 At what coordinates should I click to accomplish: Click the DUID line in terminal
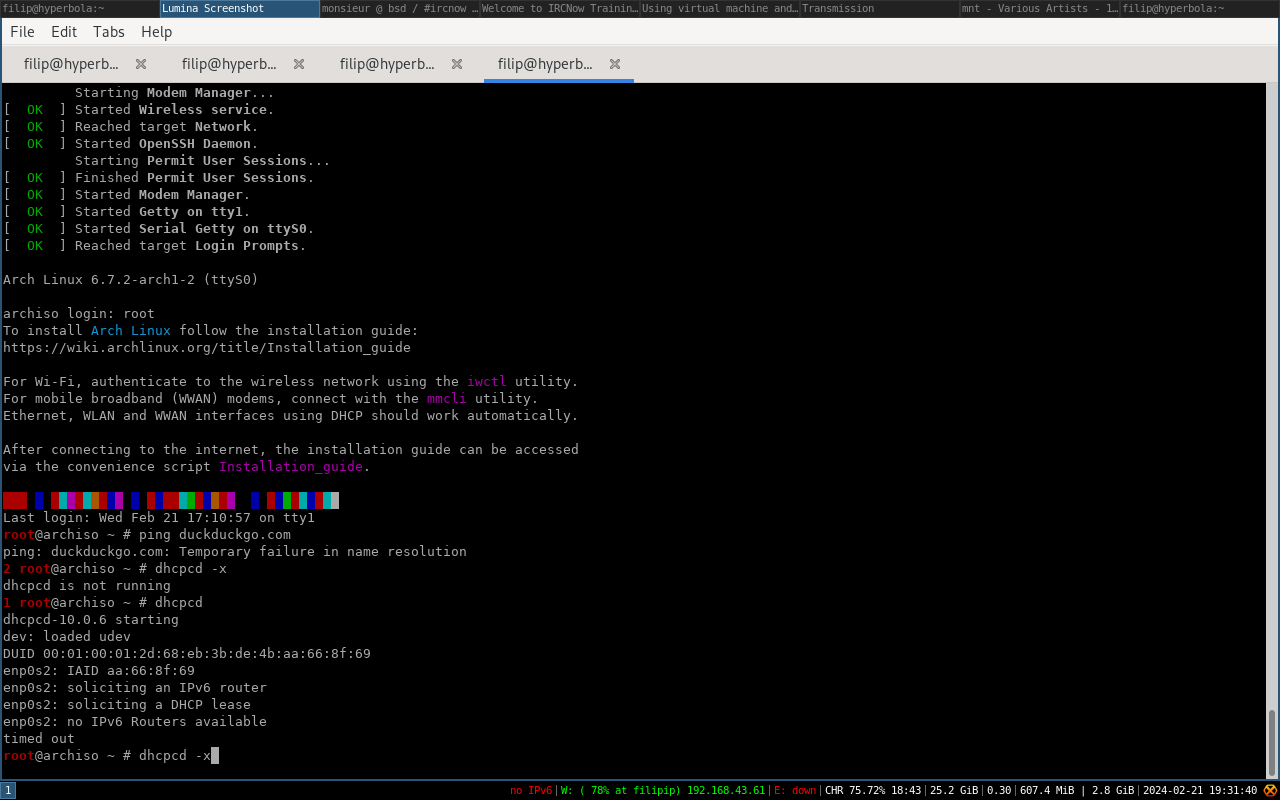click(x=187, y=654)
